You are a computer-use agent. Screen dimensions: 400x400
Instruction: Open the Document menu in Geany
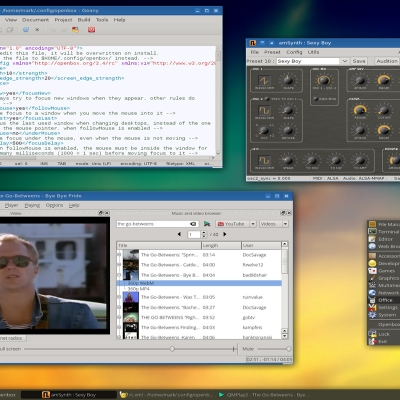[35, 20]
